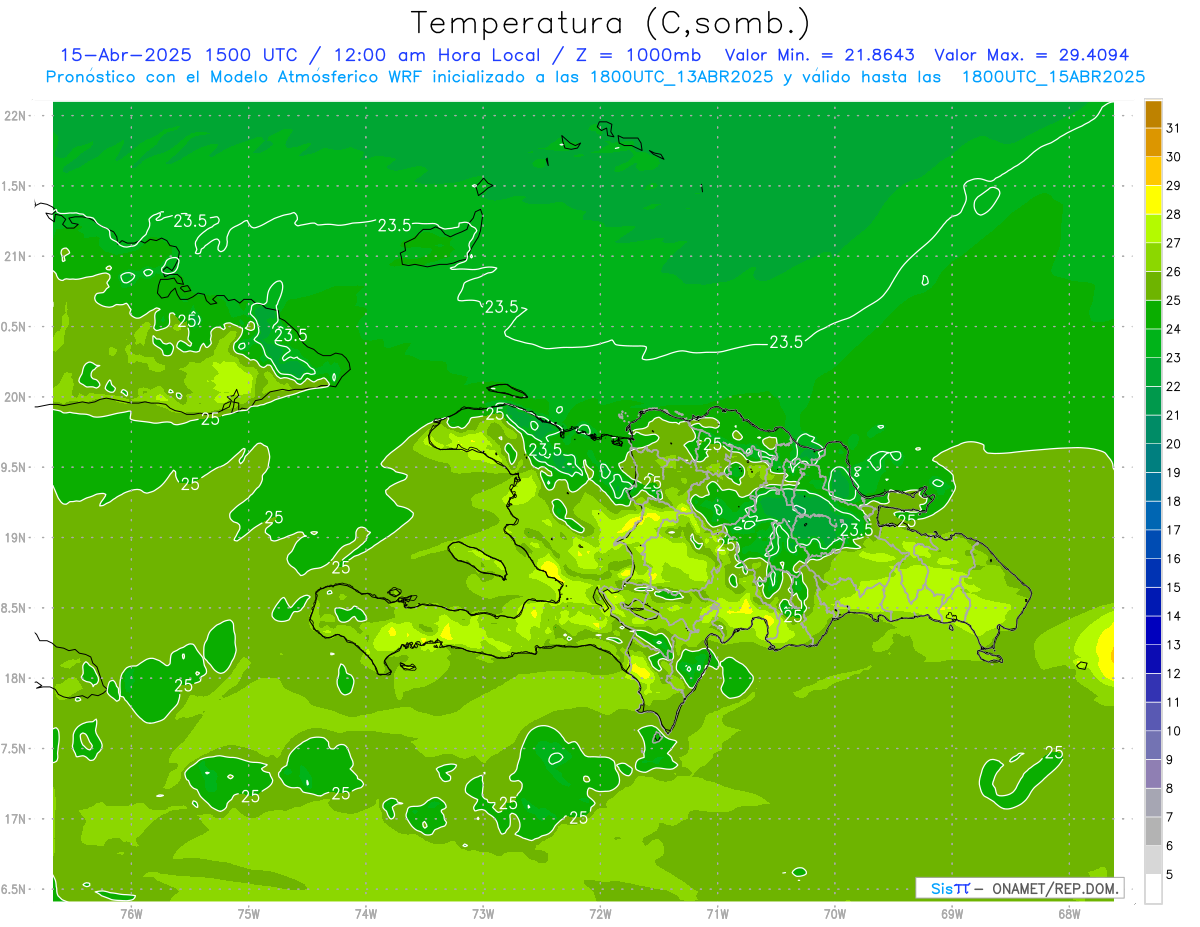Click the '20N' latitude axis label
Image resolution: width=1200 pixels, height=927 pixels.
tap(15, 397)
